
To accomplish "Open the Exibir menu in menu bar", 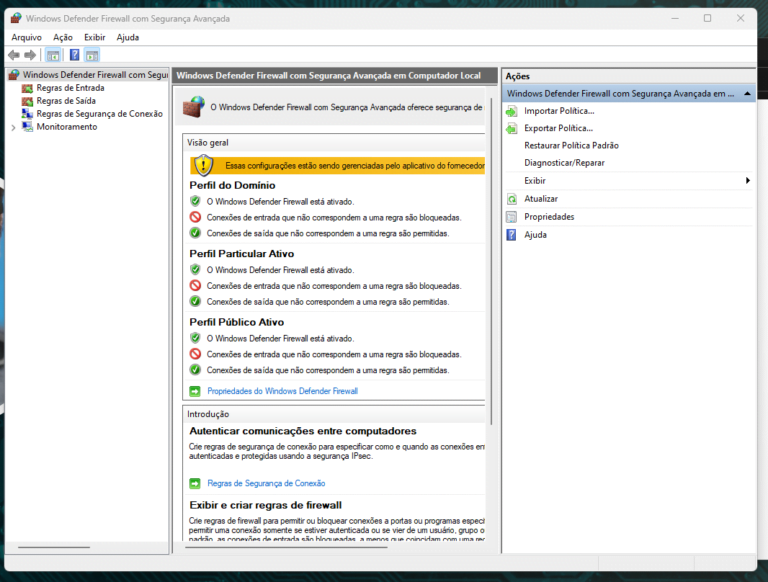I will tap(95, 37).
